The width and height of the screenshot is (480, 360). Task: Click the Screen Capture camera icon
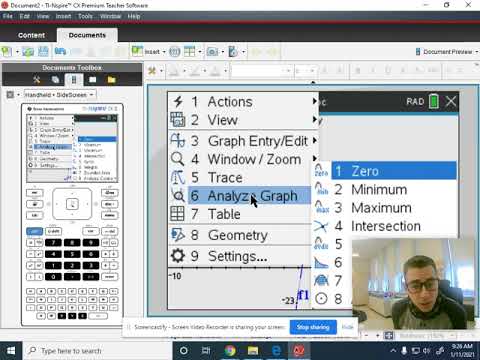[x=212, y=52]
